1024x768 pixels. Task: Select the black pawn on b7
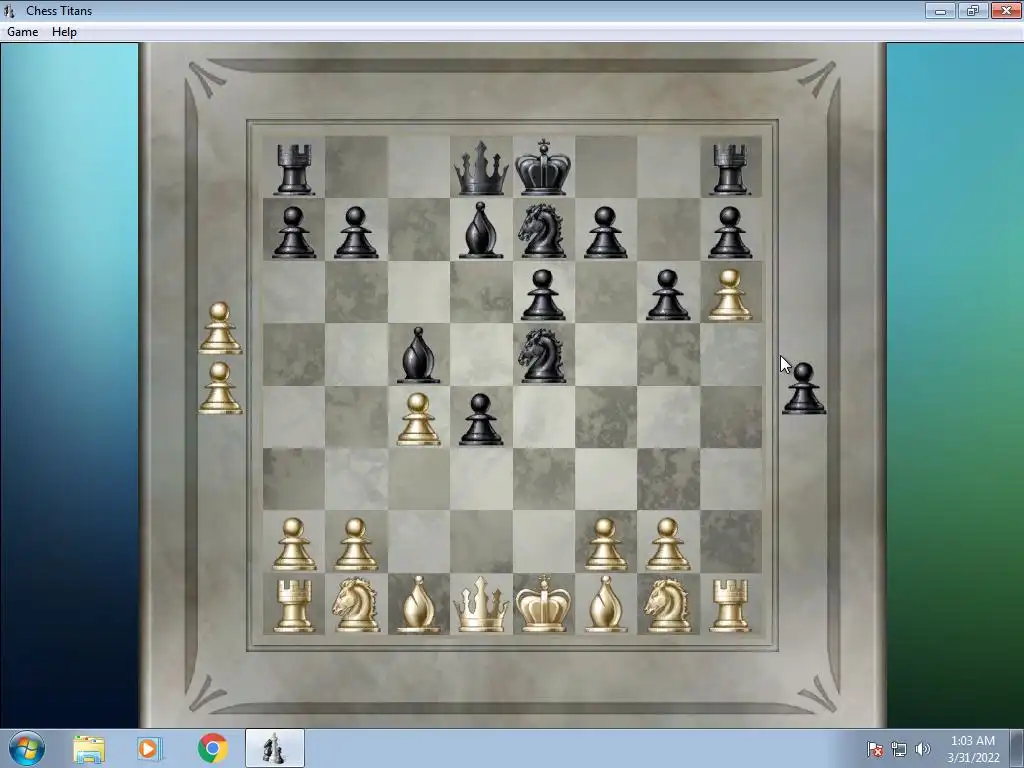(356, 232)
